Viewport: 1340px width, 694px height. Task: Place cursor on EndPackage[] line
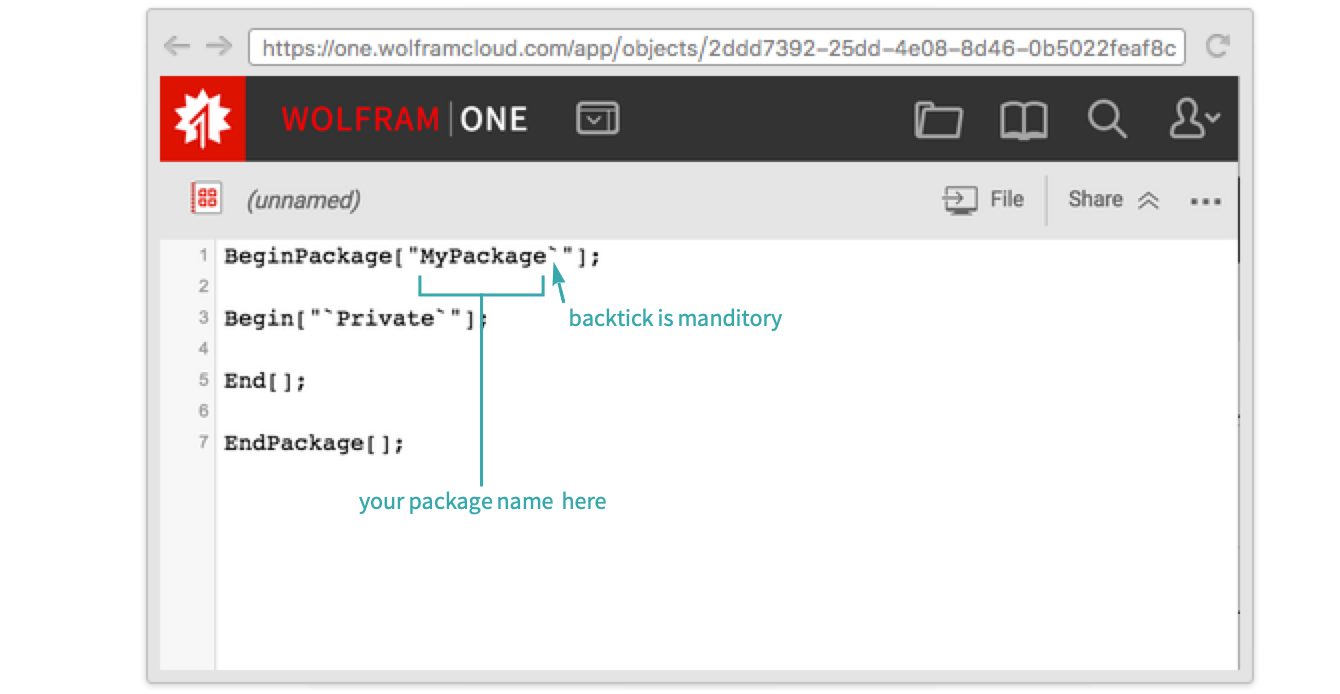tap(314, 443)
